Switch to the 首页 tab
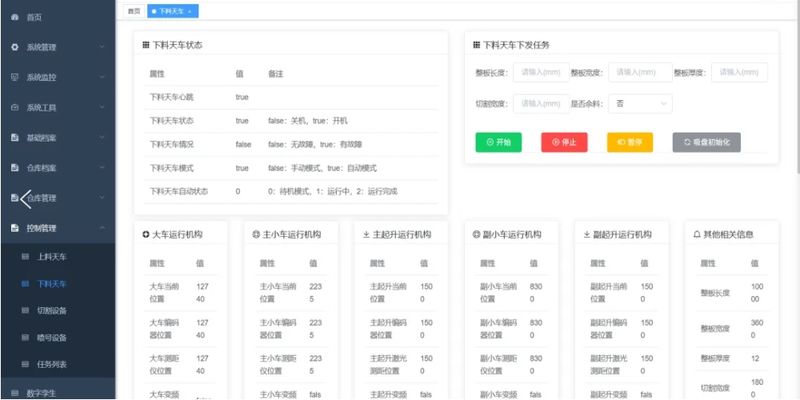The image size is (800, 400). (x=133, y=11)
